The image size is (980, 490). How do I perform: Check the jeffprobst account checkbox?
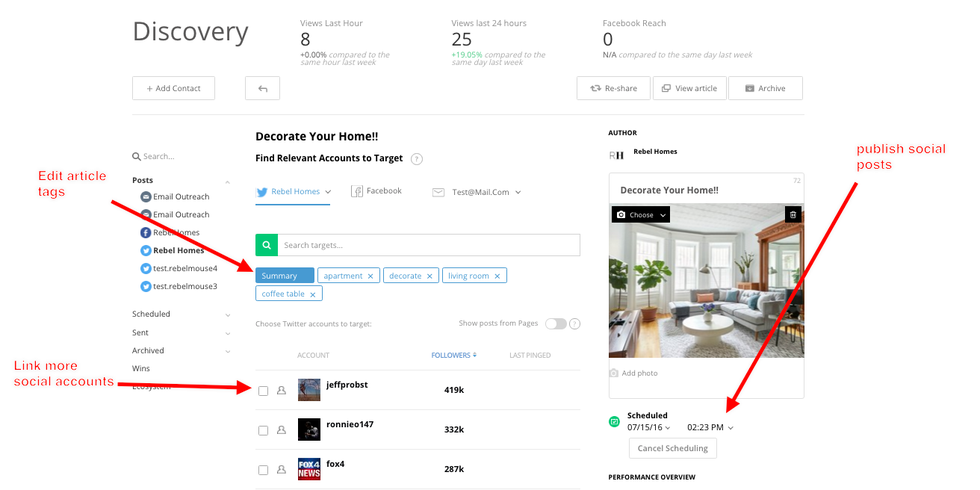pyautogui.click(x=263, y=391)
